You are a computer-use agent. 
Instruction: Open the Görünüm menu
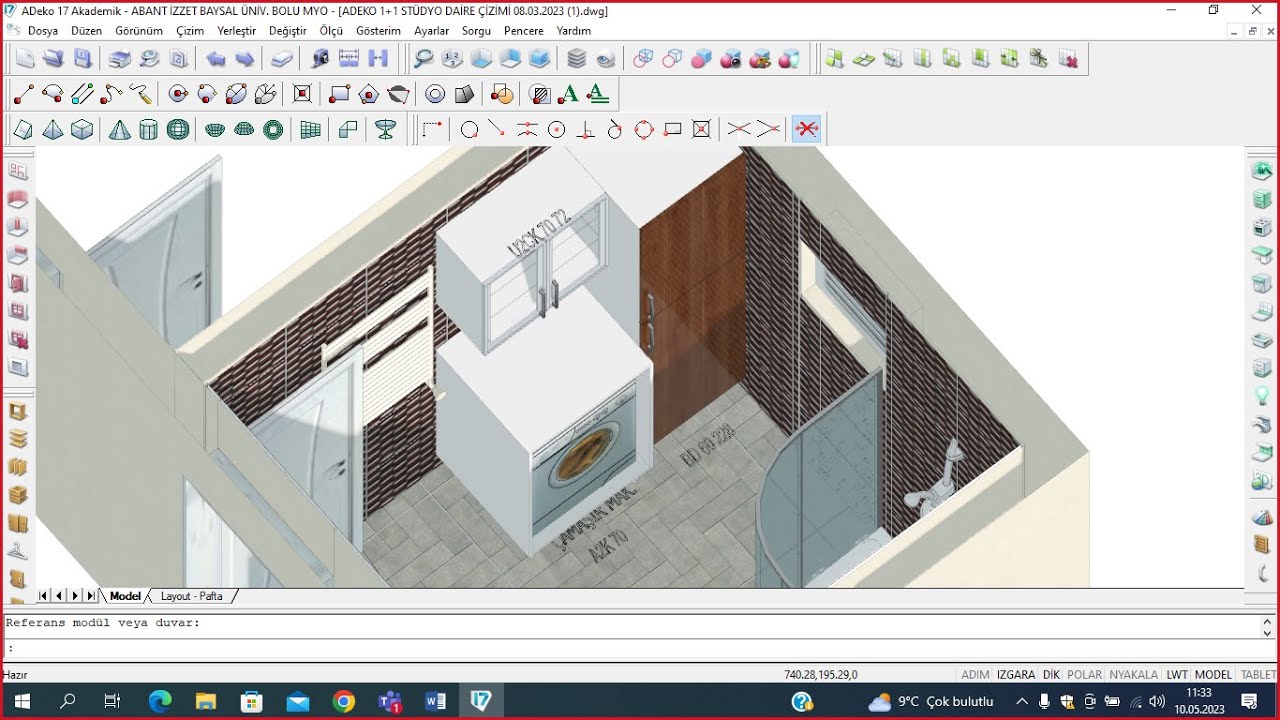tap(139, 31)
